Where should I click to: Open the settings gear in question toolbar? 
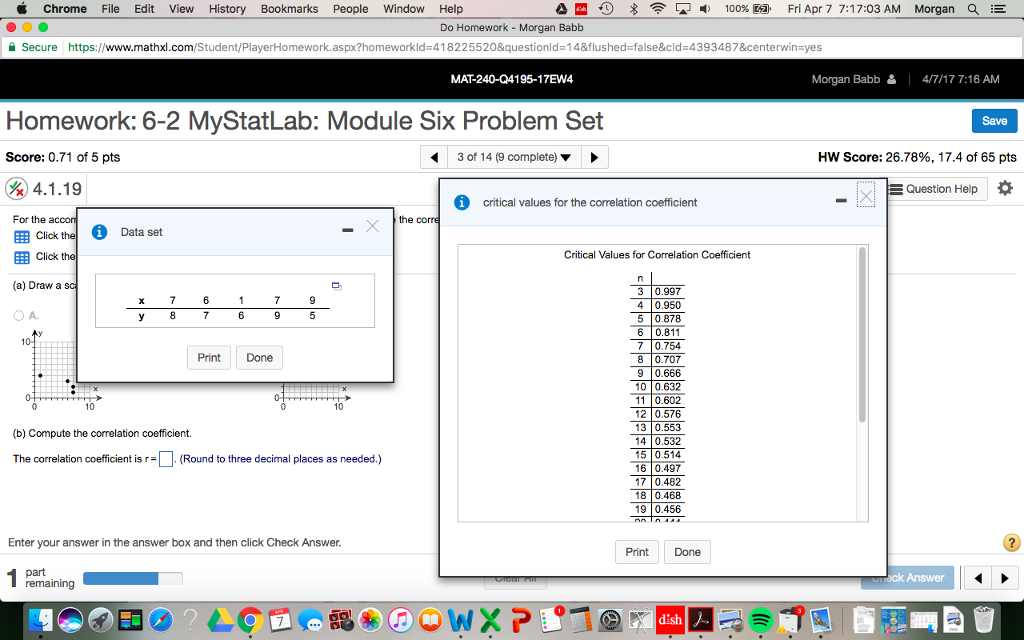(1005, 188)
